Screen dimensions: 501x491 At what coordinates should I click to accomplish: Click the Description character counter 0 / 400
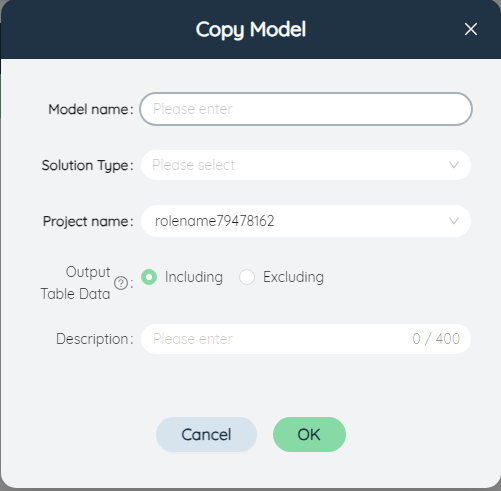click(x=436, y=339)
